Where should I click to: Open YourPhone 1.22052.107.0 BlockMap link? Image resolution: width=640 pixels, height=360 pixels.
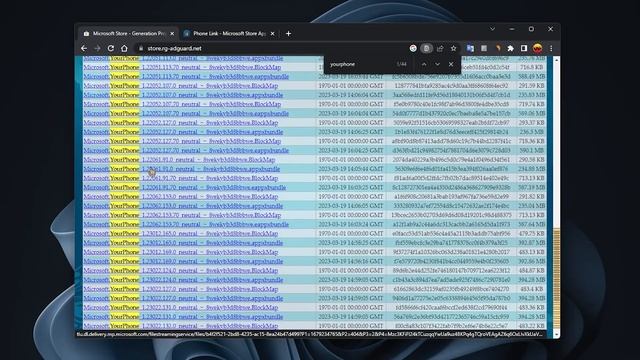click(181, 86)
